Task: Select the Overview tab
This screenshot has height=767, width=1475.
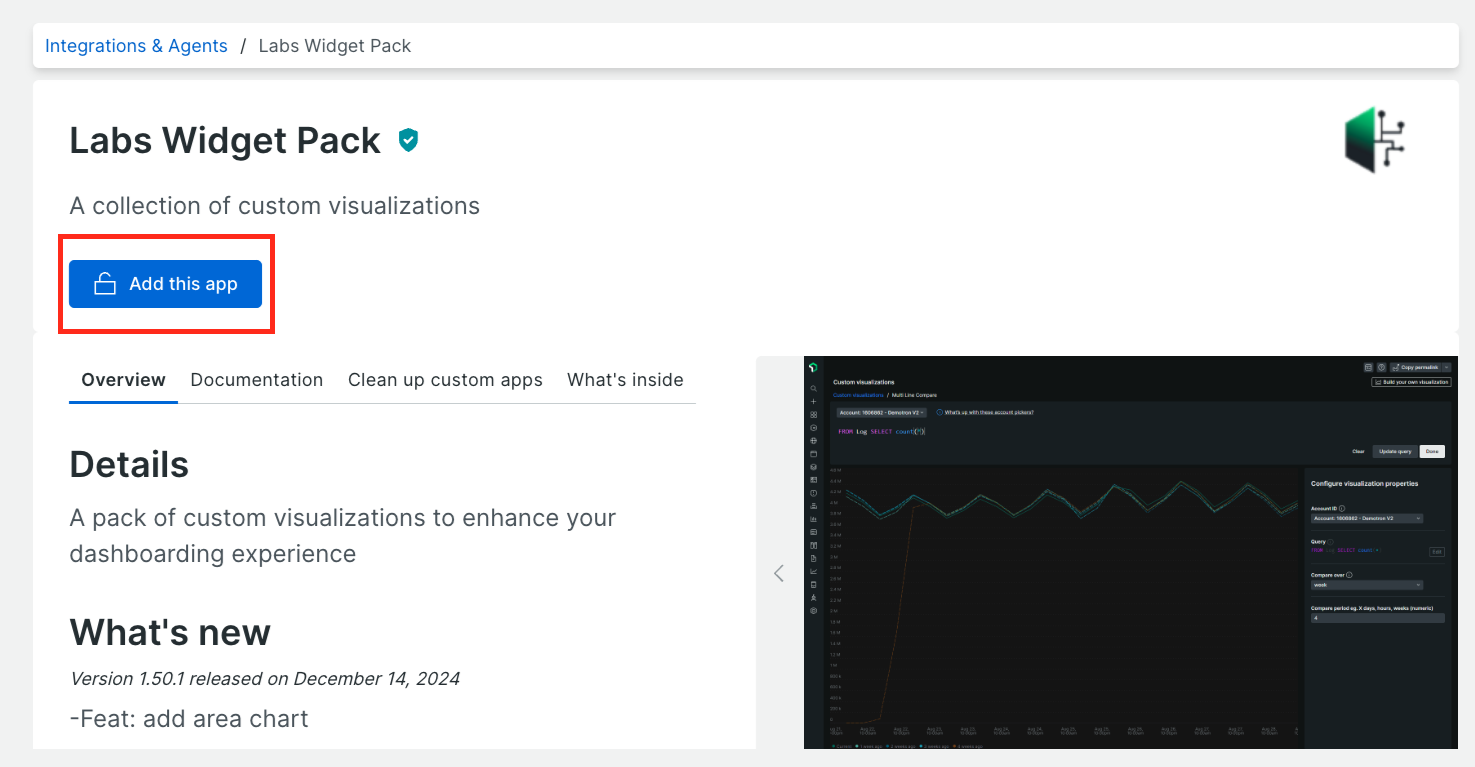Action: [x=124, y=380]
